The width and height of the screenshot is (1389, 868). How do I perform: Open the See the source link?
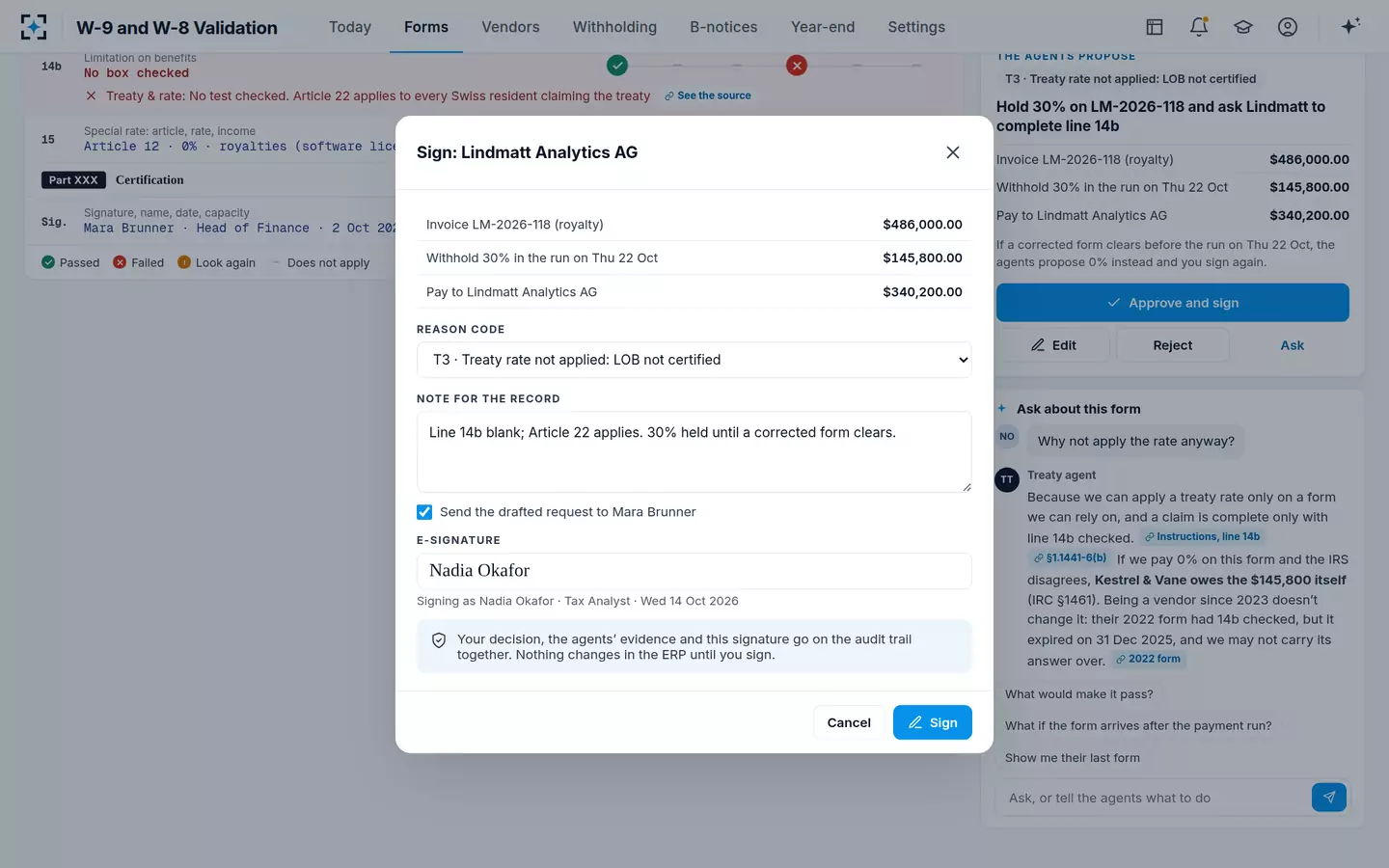click(x=708, y=95)
